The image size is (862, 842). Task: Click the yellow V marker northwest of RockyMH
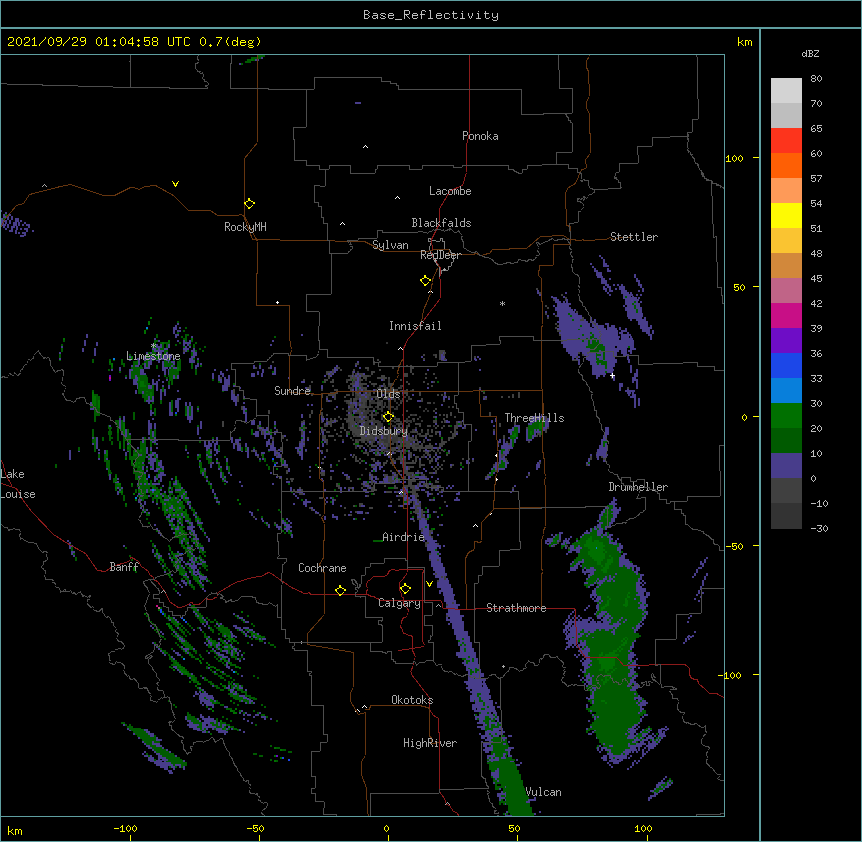pos(175,184)
